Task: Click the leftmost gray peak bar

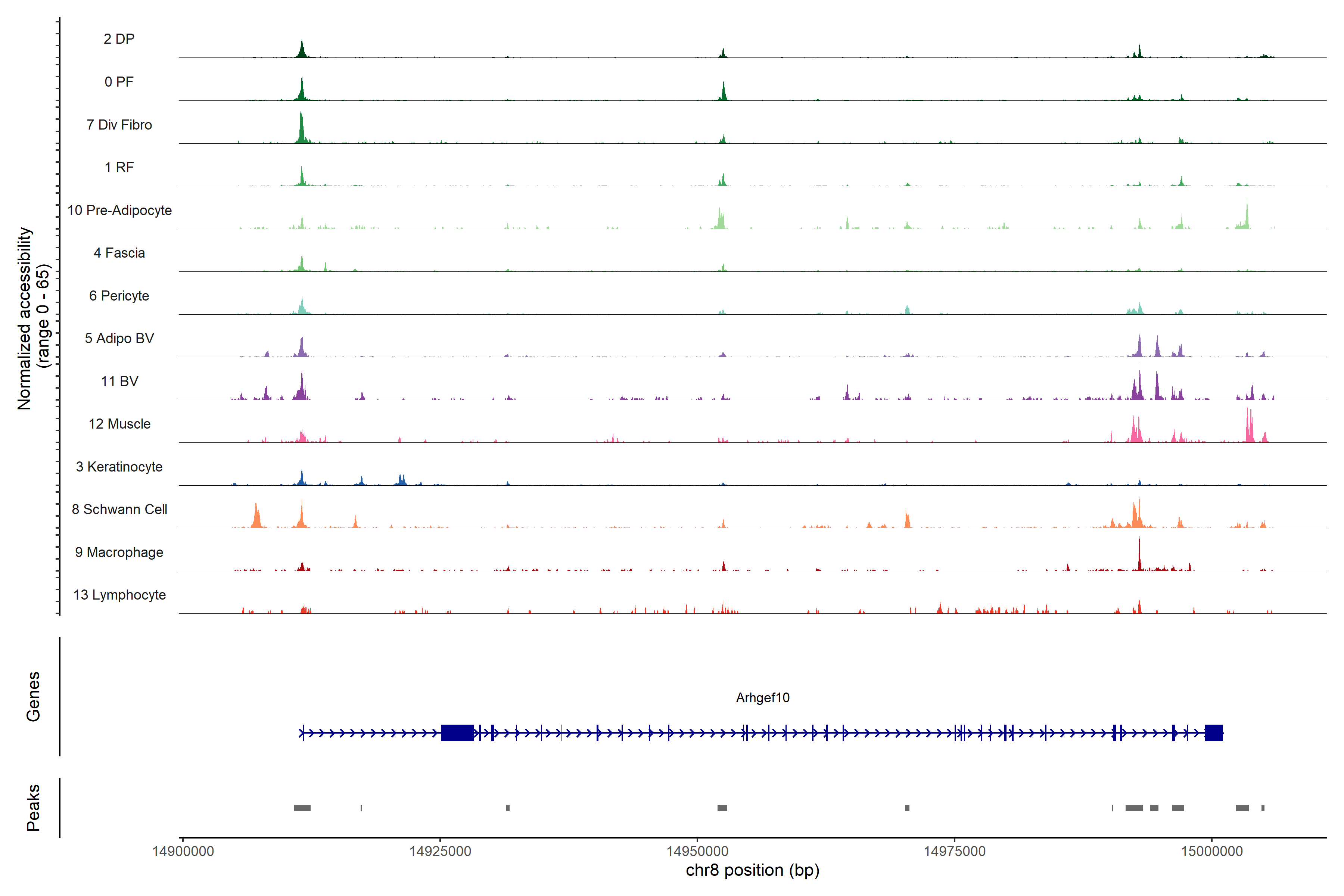Action: 302,808
